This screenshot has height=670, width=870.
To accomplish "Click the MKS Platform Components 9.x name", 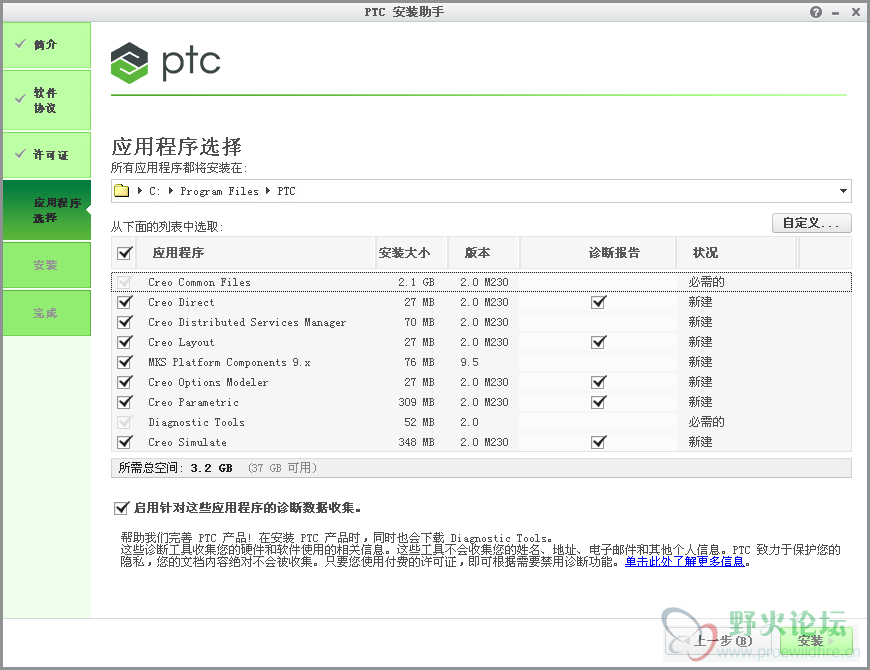I will [229, 362].
